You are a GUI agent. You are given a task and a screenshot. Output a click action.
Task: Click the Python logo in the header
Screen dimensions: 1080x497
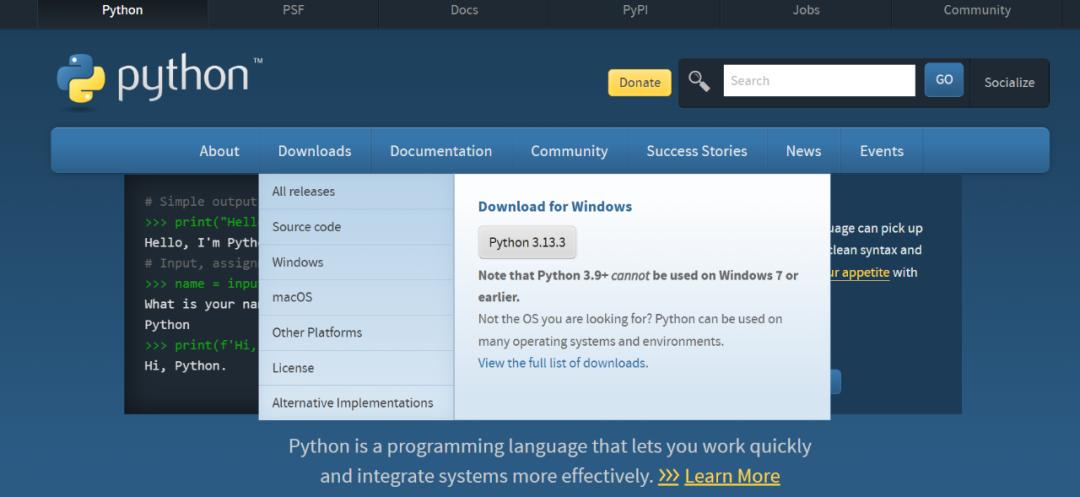[x=159, y=80]
